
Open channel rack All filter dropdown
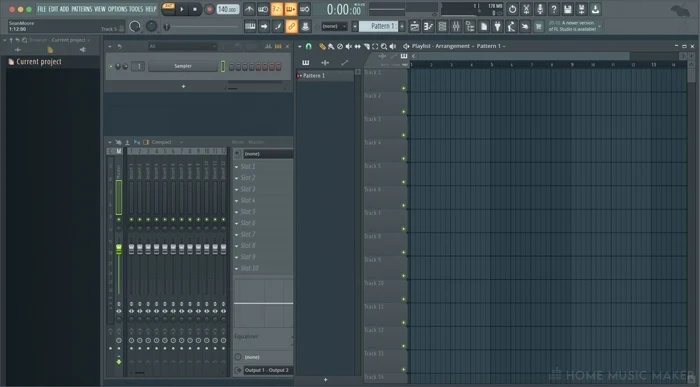coord(183,46)
